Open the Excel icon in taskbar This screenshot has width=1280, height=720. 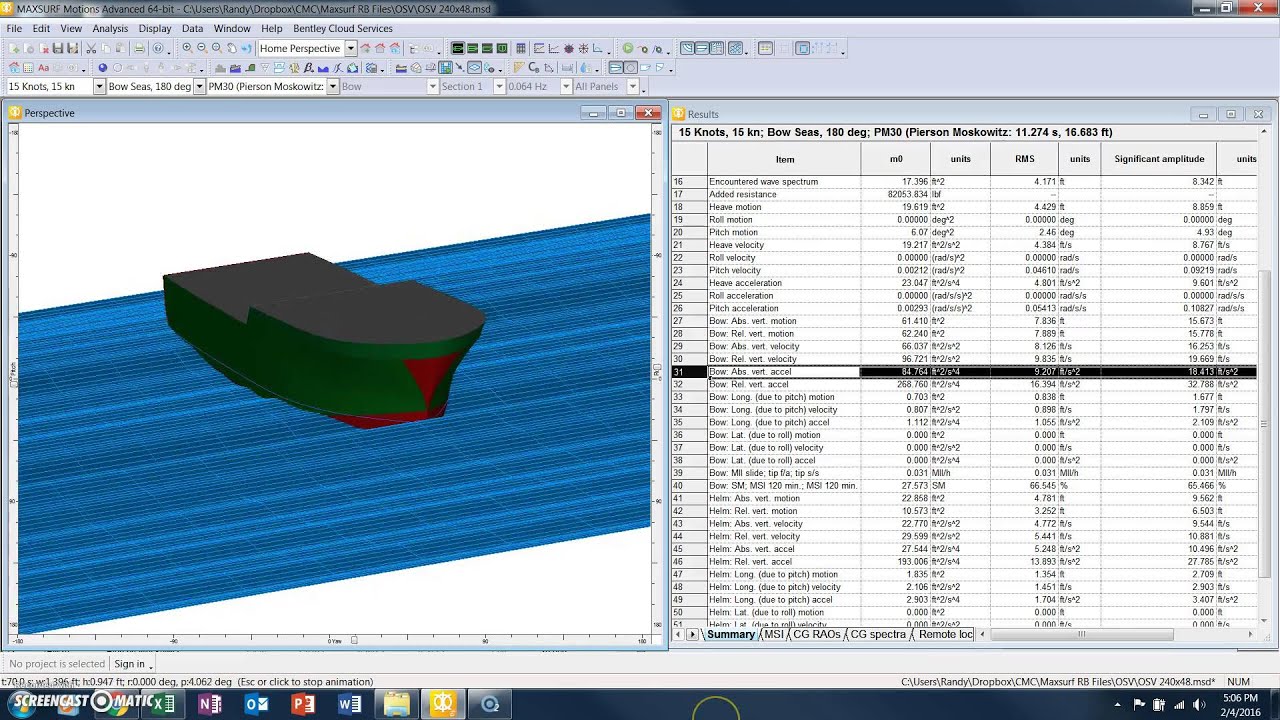163,704
